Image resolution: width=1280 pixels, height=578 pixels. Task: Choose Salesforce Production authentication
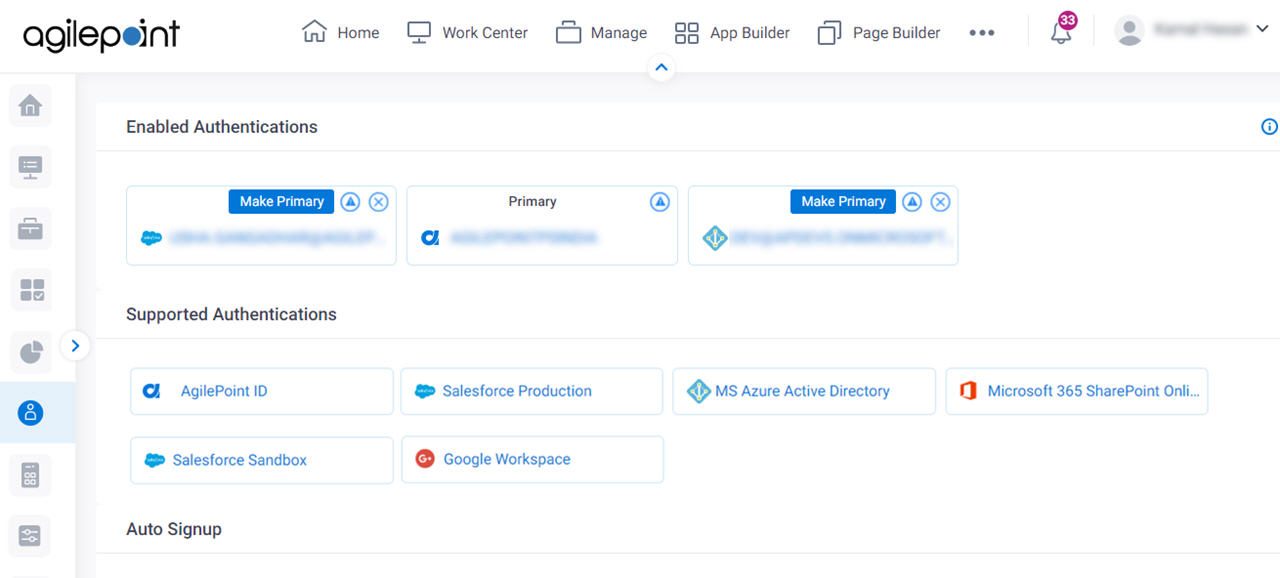point(532,391)
